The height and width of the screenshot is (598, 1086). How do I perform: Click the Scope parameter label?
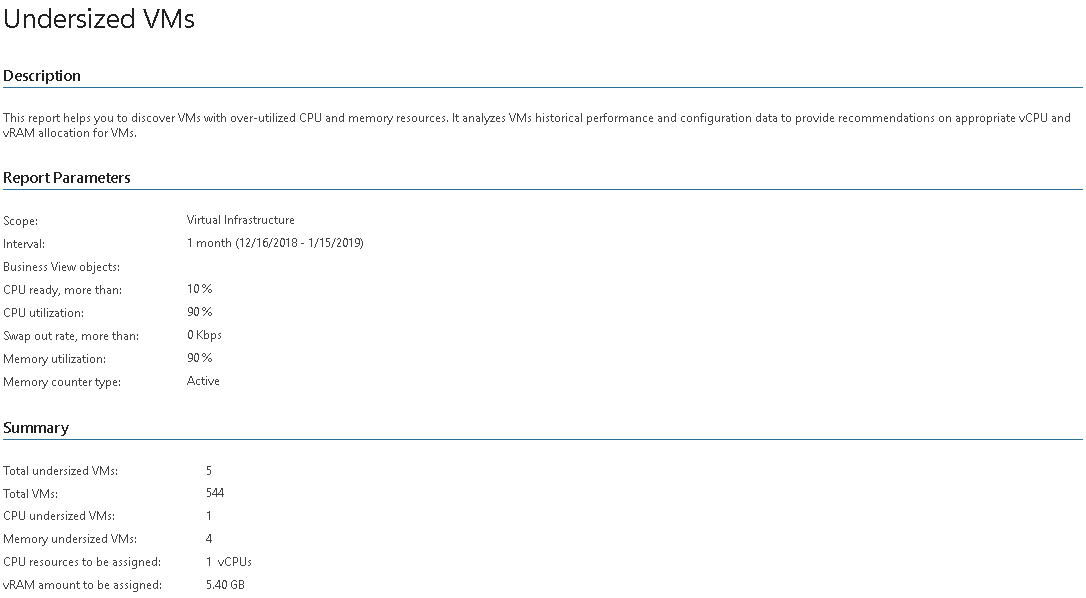(21, 221)
